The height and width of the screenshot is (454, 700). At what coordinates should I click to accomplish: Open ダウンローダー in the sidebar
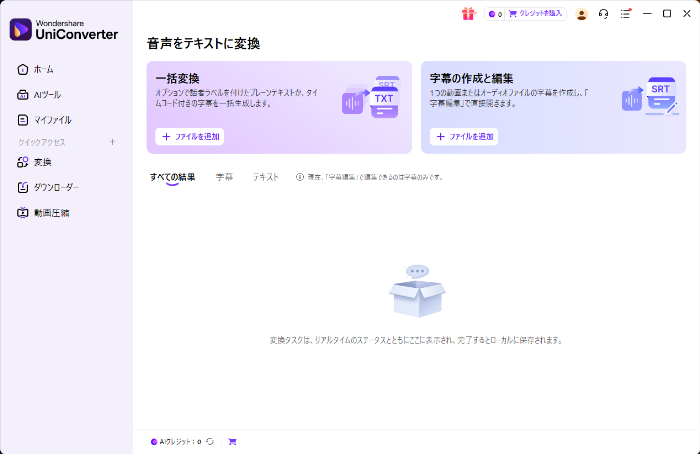[48, 187]
